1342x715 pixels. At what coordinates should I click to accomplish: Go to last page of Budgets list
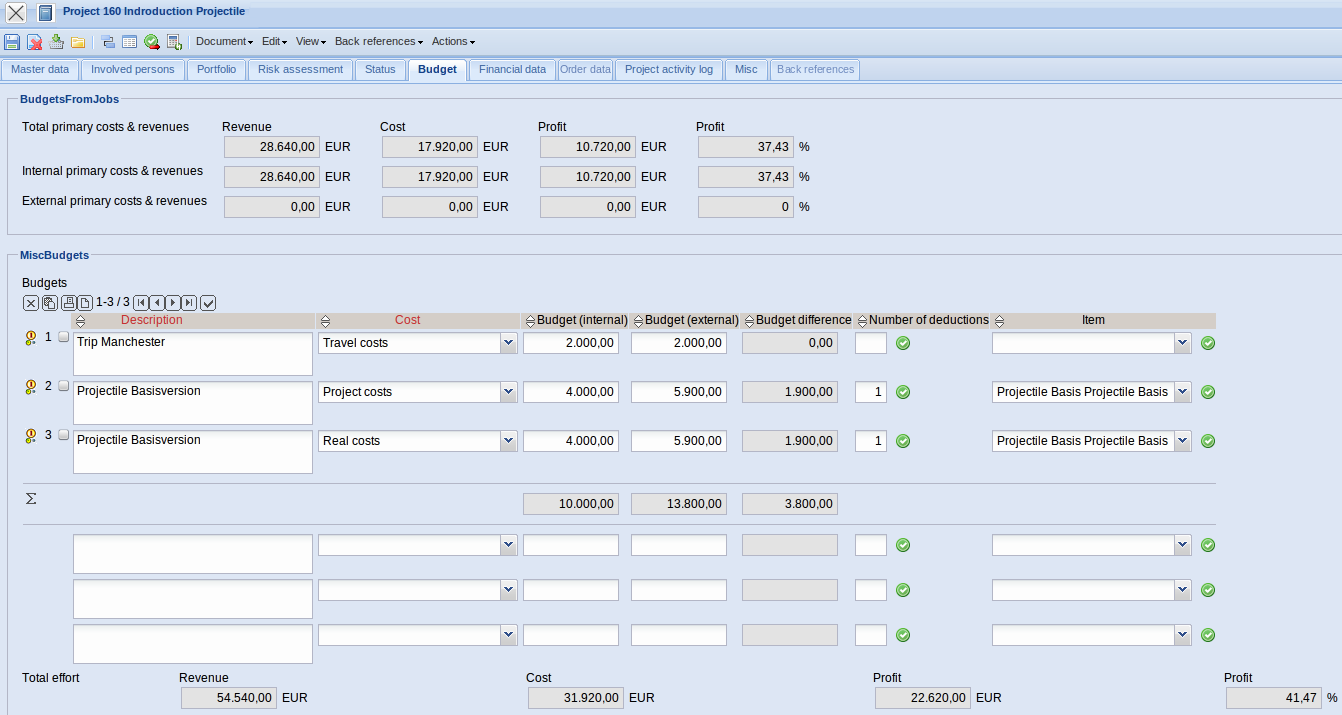coord(189,302)
